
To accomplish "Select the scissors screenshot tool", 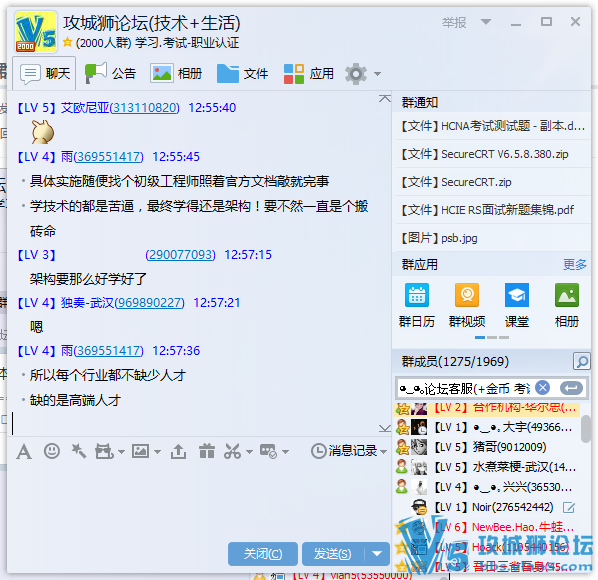I will (x=232, y=451).
